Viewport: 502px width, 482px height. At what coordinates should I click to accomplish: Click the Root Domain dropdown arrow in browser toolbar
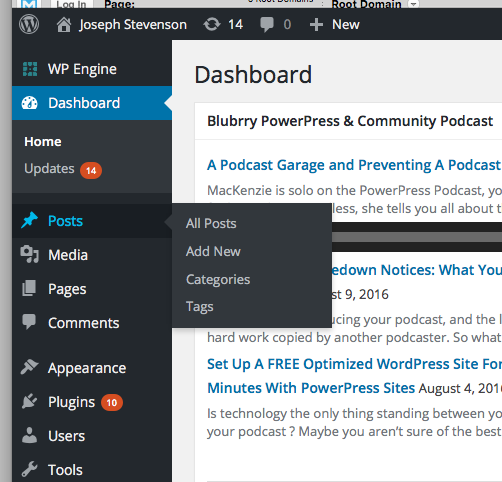point(413,4)
